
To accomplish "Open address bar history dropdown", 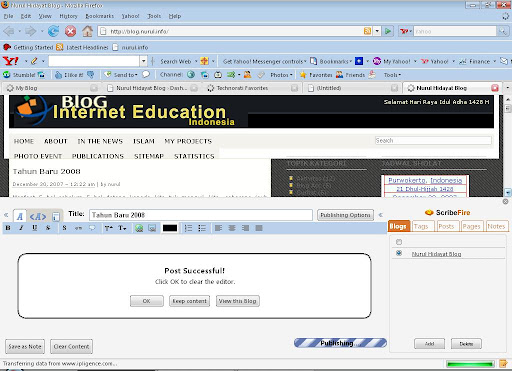I will pos(377,31).
